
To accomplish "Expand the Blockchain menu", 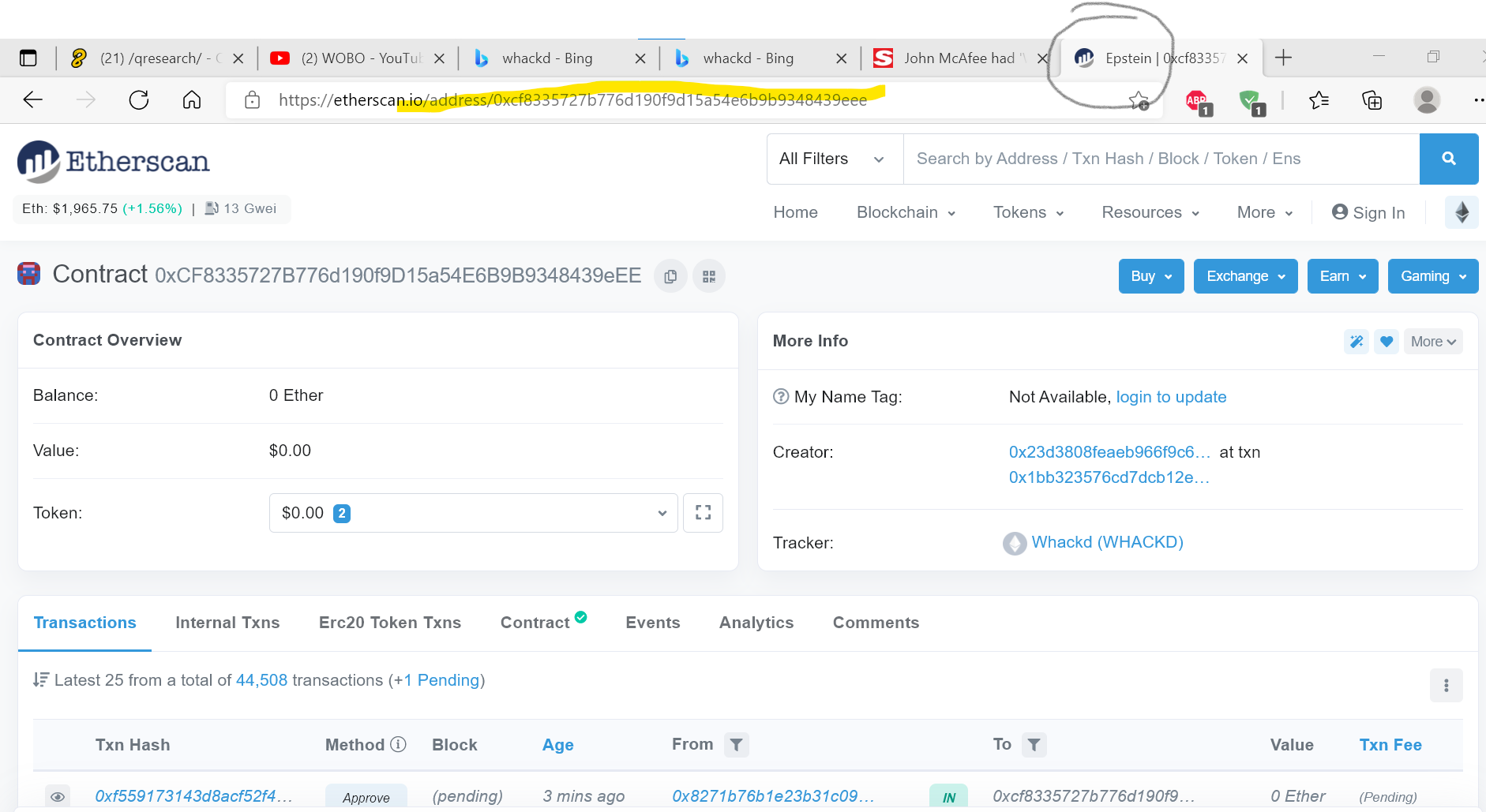I will point(906,212).
